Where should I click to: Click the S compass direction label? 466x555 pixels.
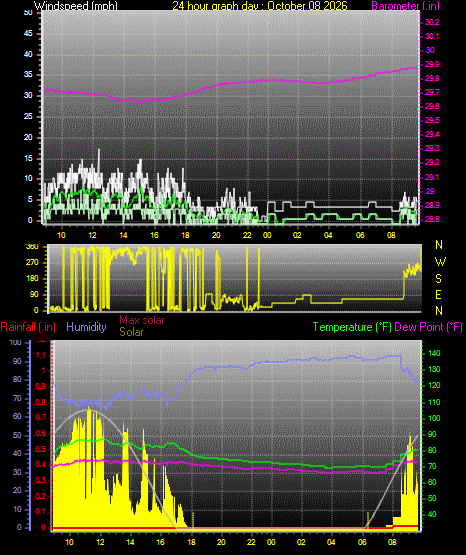tap(438, 279)
